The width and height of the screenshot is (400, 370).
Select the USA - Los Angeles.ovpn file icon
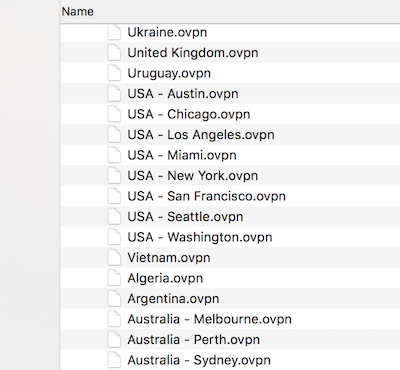[x=114, y=135]
